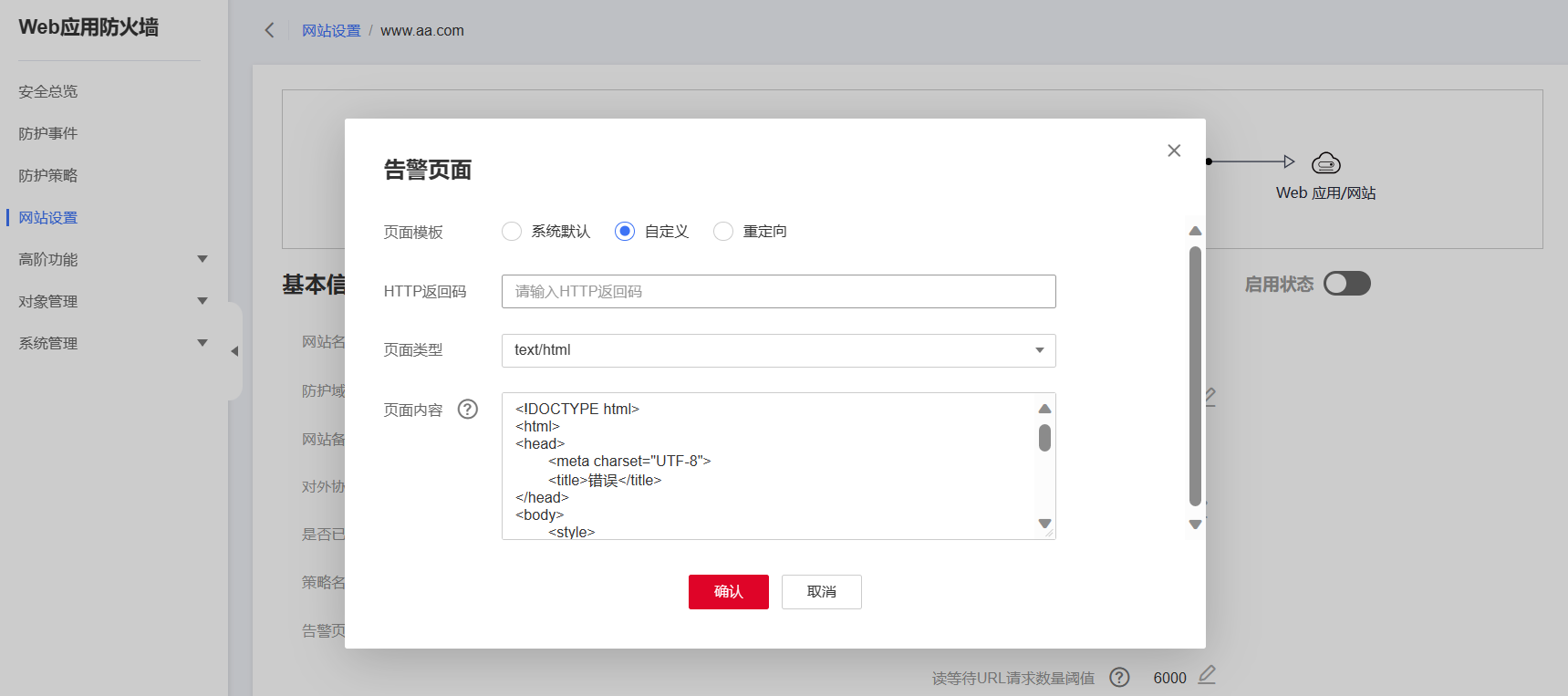Choose the 重定向 radio option

[x=723, y=232]
